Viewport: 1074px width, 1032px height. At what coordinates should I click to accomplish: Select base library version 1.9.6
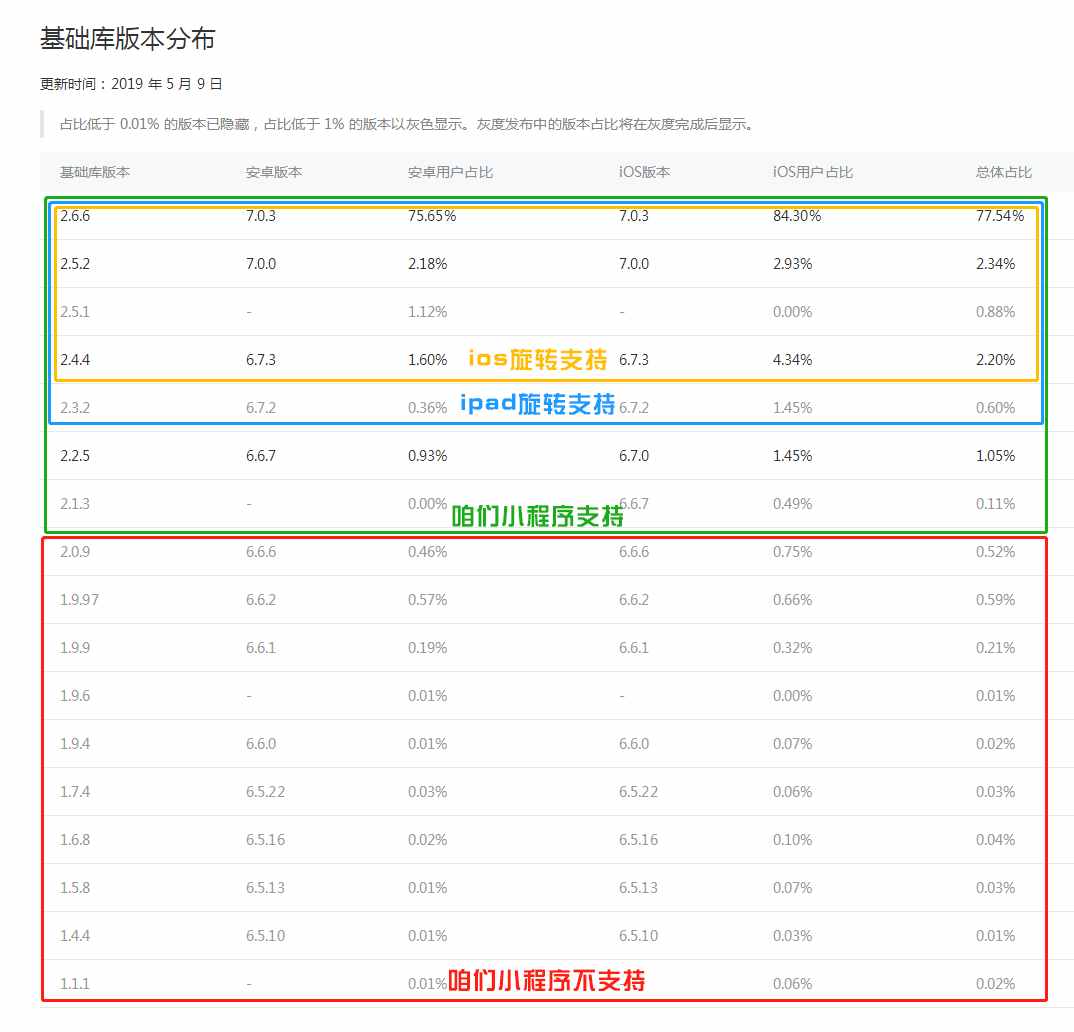click(x=75, y=695)
